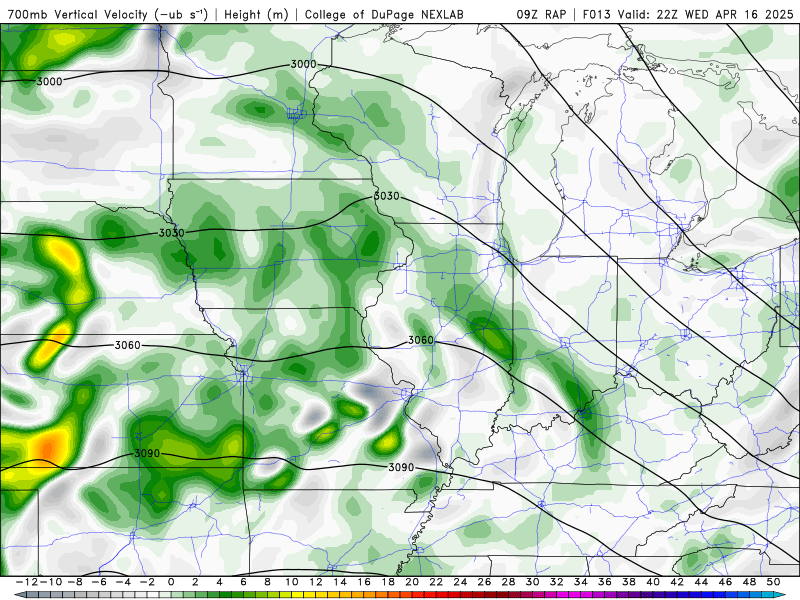
Task: Click the 40 value on the color scale
Action: (653, 582)
